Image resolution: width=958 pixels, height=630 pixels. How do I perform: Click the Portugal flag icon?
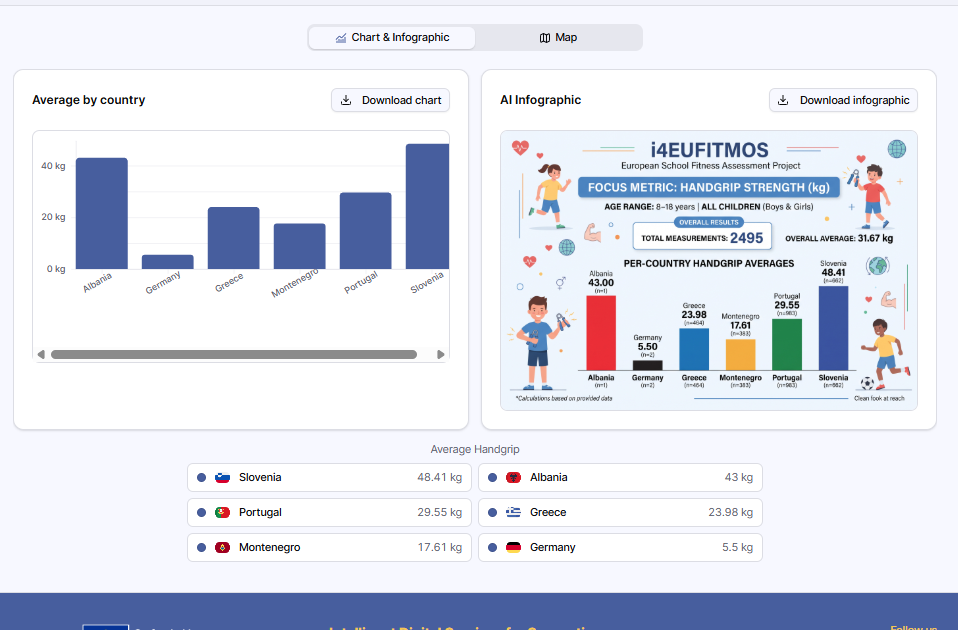[x=222, y=513]
